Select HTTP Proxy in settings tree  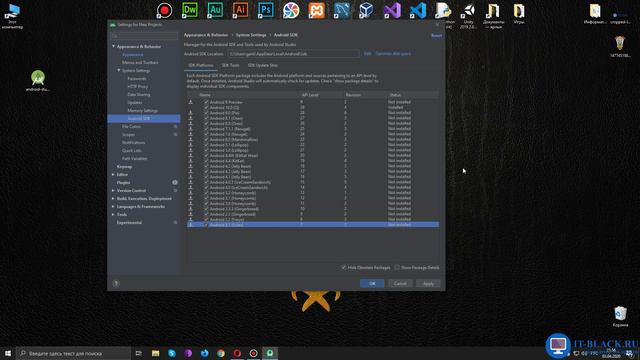[138, 87]
